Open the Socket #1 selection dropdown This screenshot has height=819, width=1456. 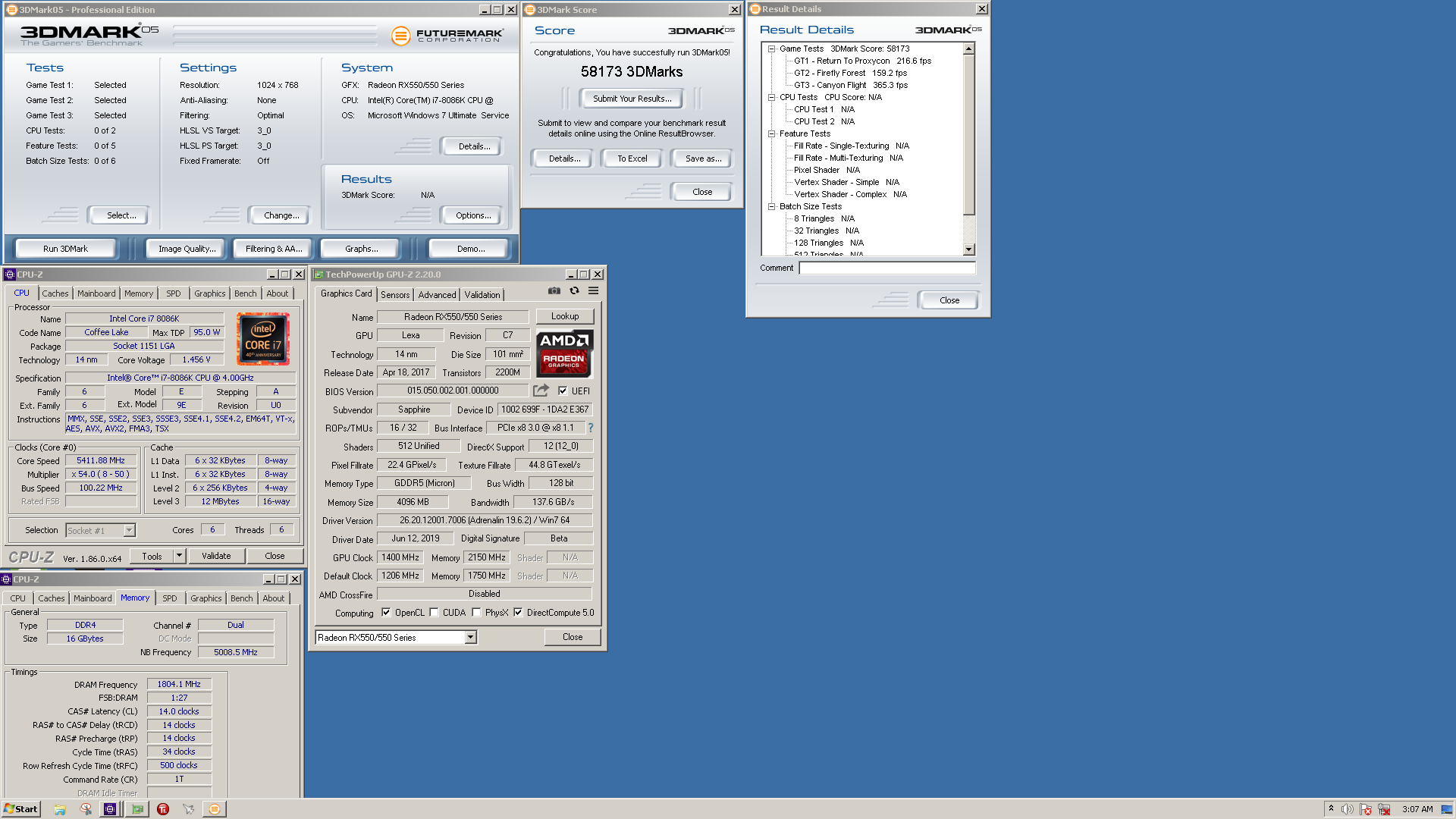(129, 530)
